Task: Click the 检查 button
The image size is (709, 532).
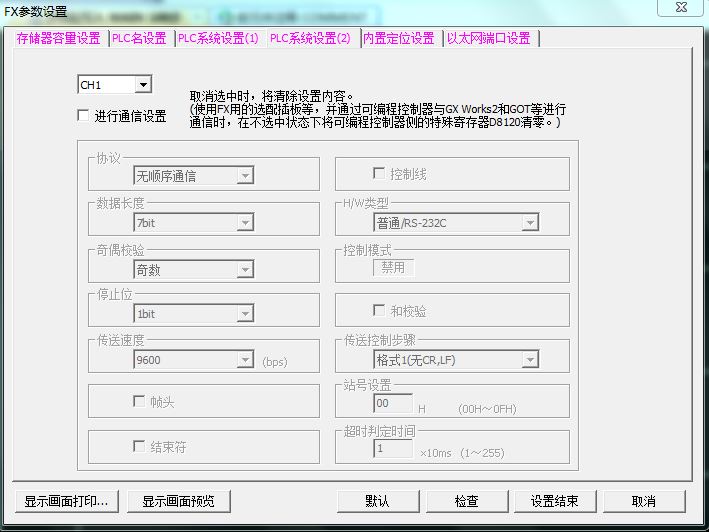Action: [466, 501]
